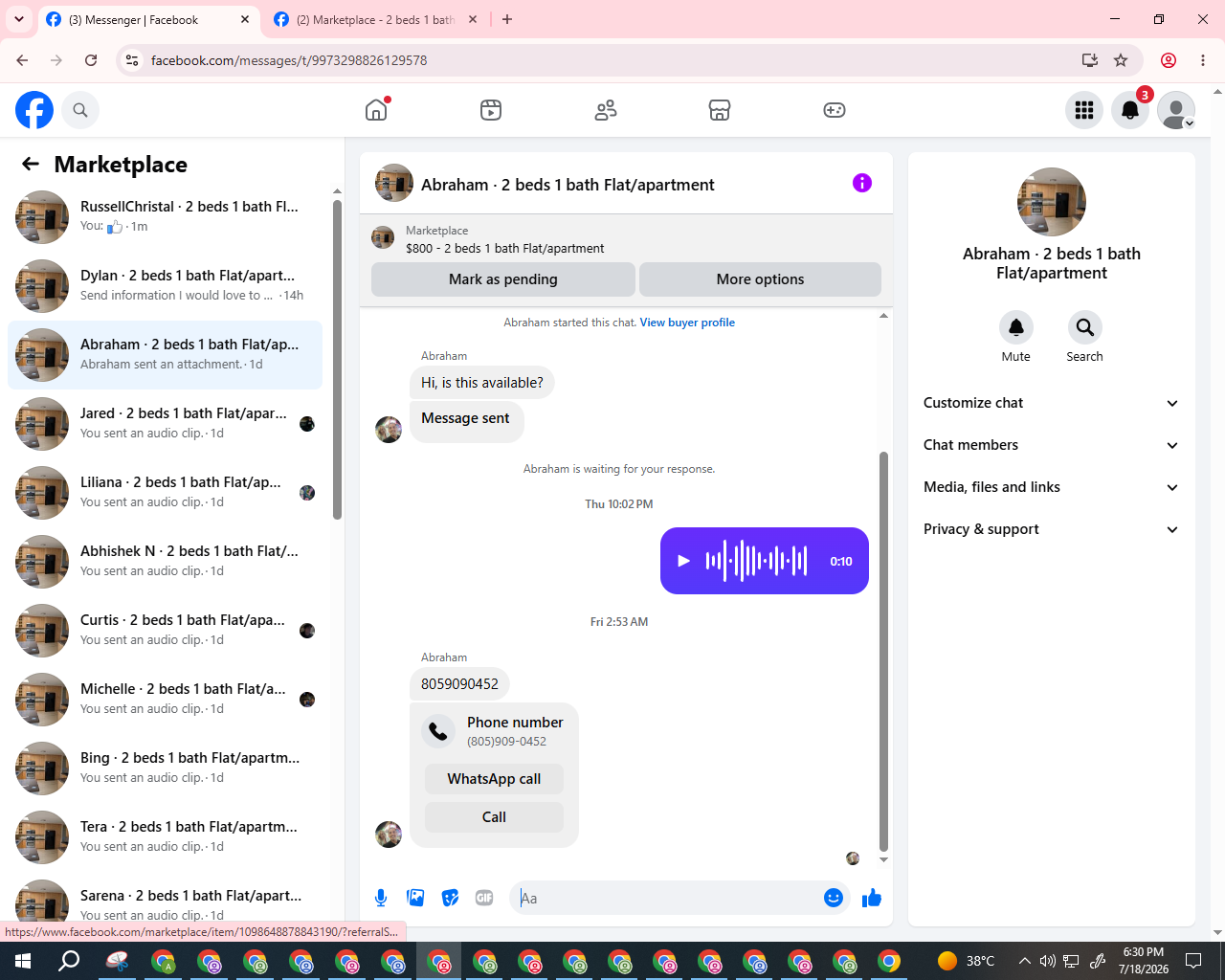Open More options for the listing
Screen dimensions: 1225x980
coord(760,279)
